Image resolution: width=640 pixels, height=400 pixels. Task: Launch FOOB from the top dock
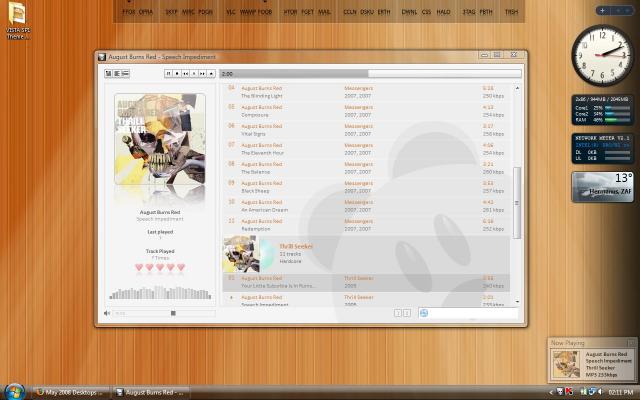pos(265,12)
